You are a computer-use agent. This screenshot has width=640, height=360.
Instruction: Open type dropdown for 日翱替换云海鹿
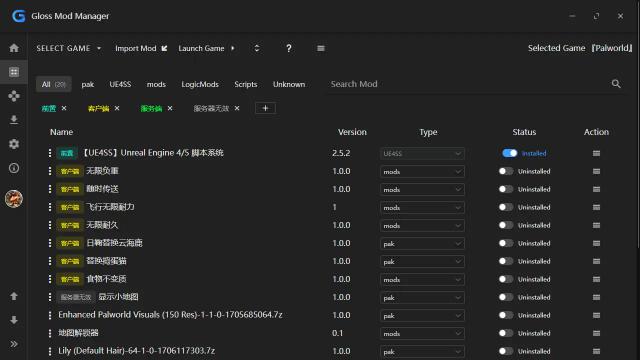click(422, 243)
